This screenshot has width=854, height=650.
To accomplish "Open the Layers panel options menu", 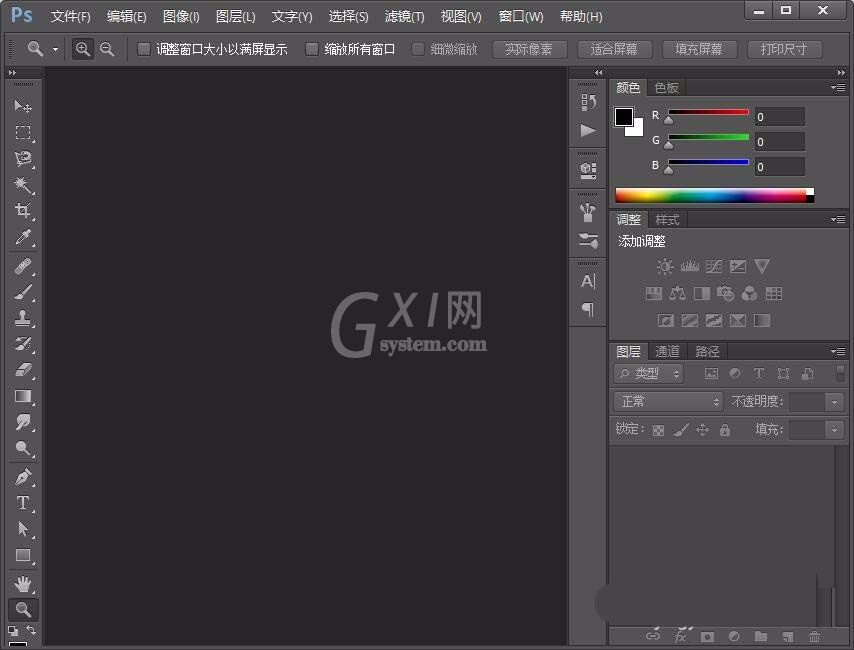I will coord(838,351).
